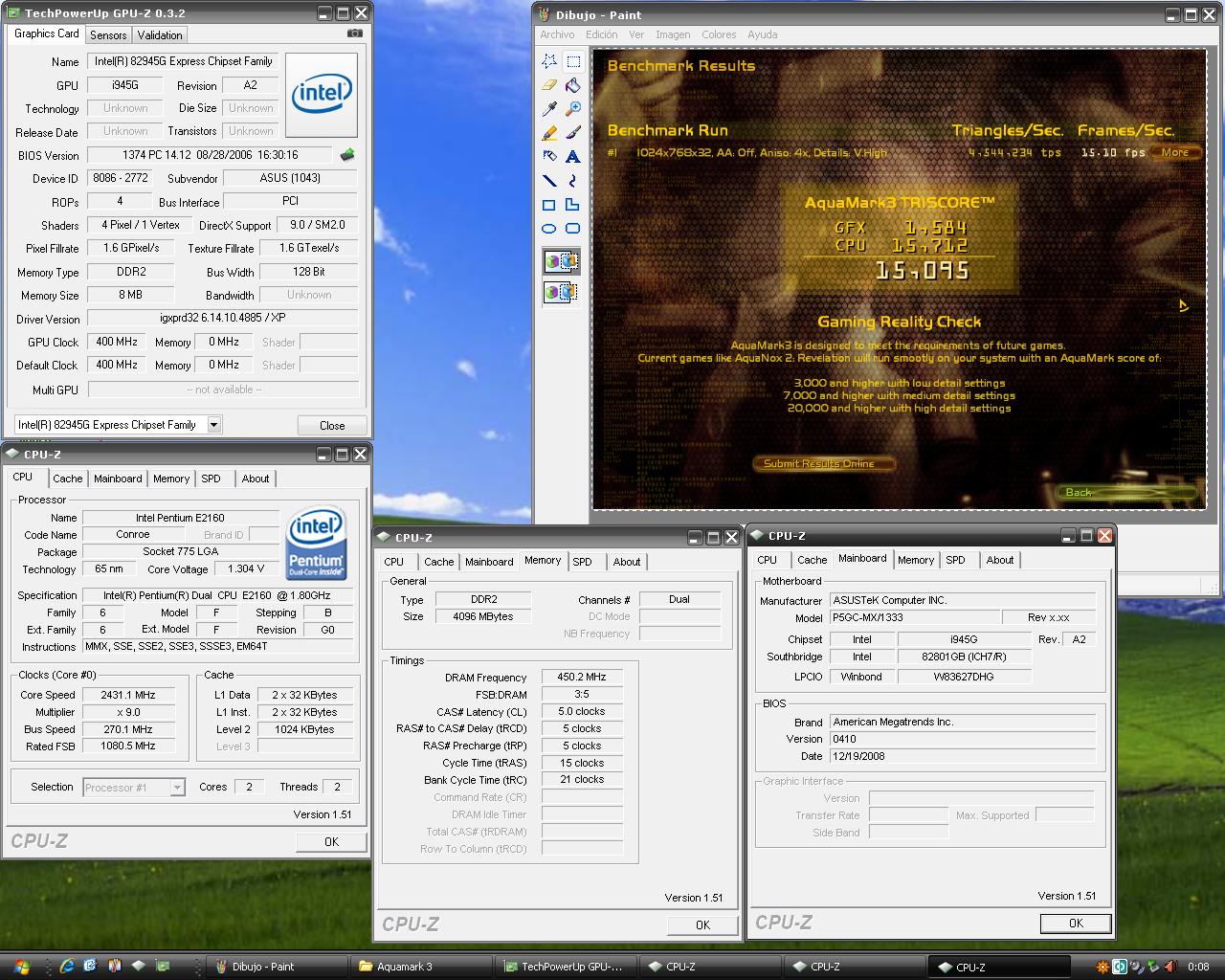Select the Free-Form Select tool in Paint
This screenshot has width=1225, height=980.
[x=549, y=61]
